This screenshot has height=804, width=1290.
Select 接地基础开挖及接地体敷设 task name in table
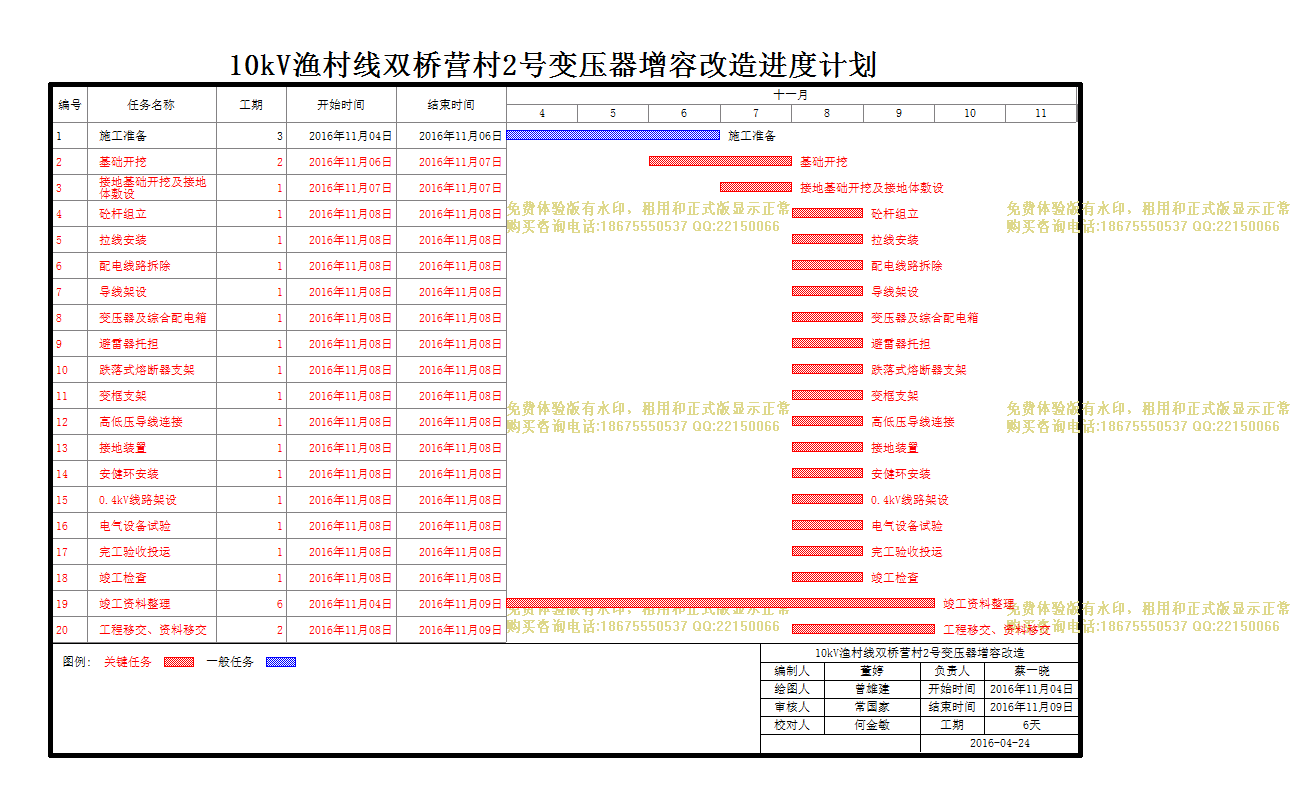[x=152, y=187]
